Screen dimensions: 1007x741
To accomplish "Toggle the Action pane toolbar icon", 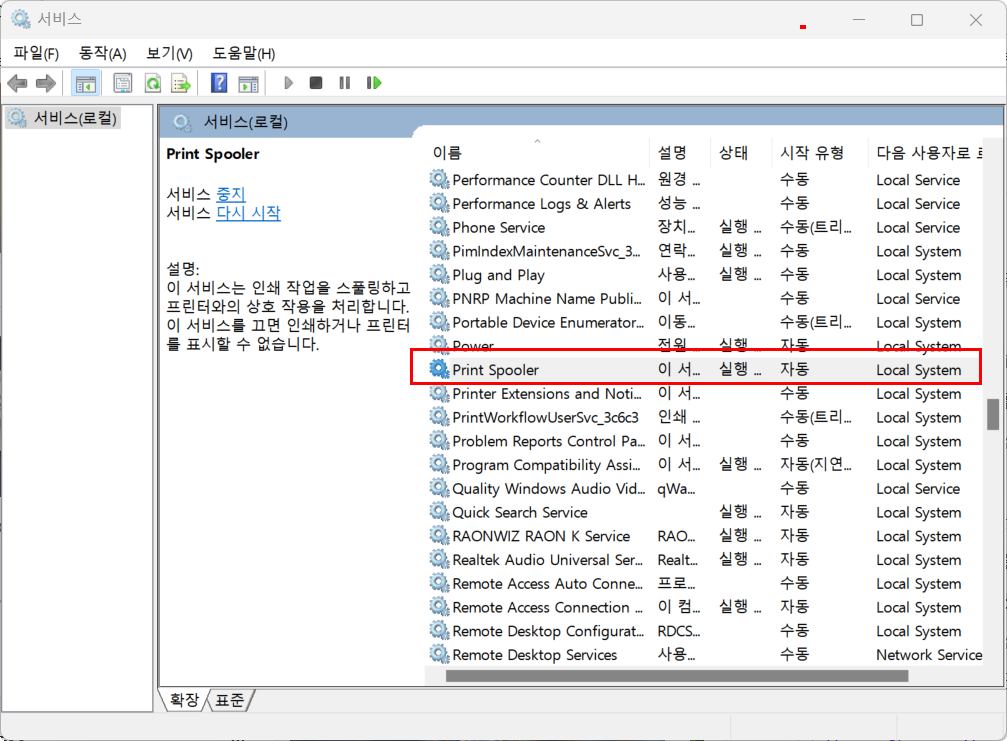I will tap(249, 83).
